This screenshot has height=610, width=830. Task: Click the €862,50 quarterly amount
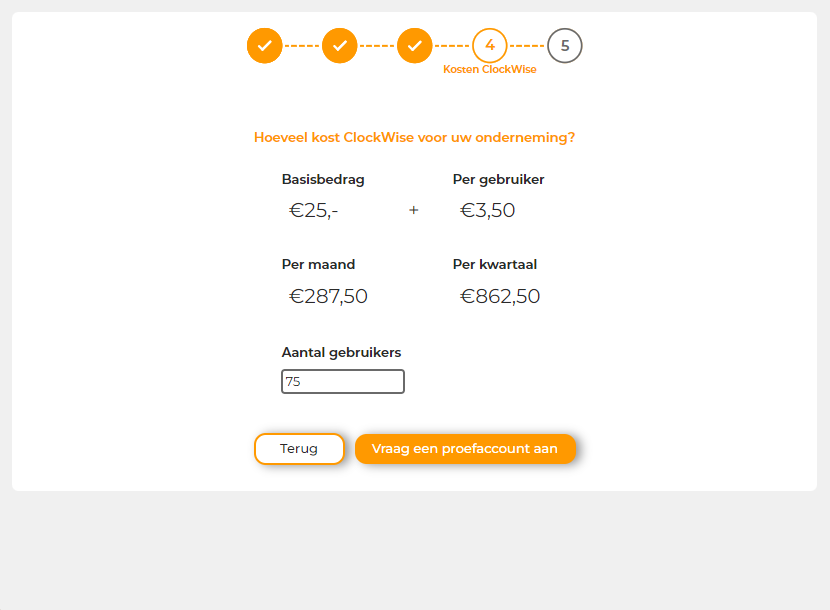(500, 296)
